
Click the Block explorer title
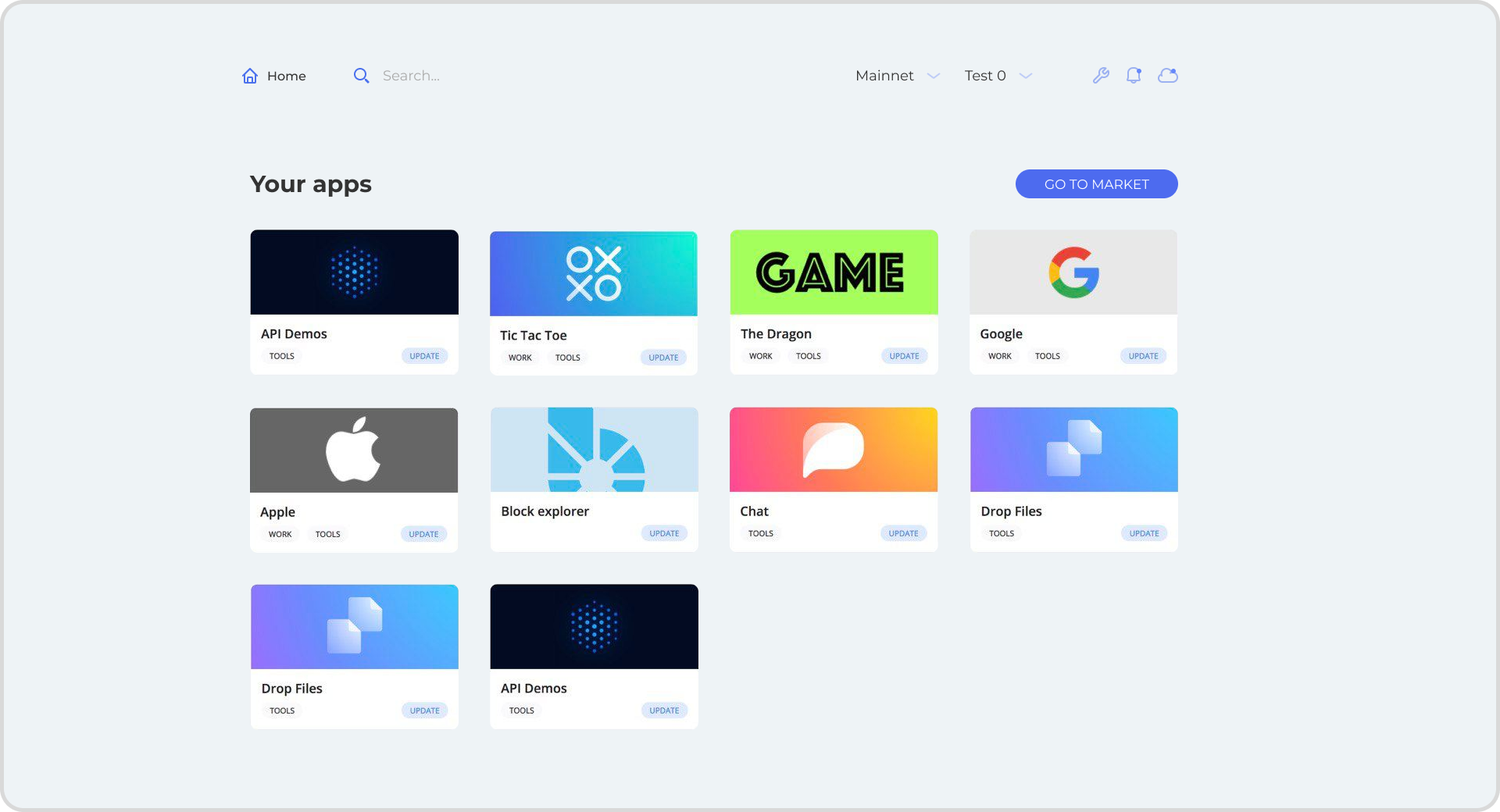coord(545,511)
